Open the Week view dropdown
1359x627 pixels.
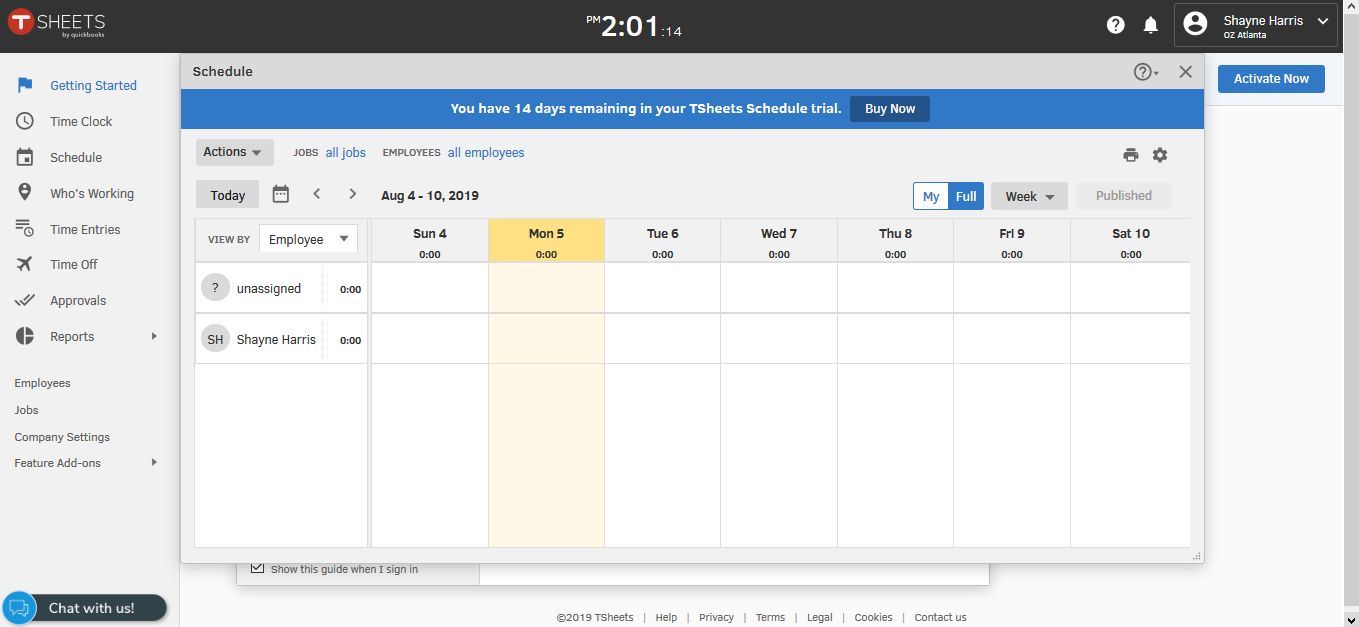[1029, 196]
